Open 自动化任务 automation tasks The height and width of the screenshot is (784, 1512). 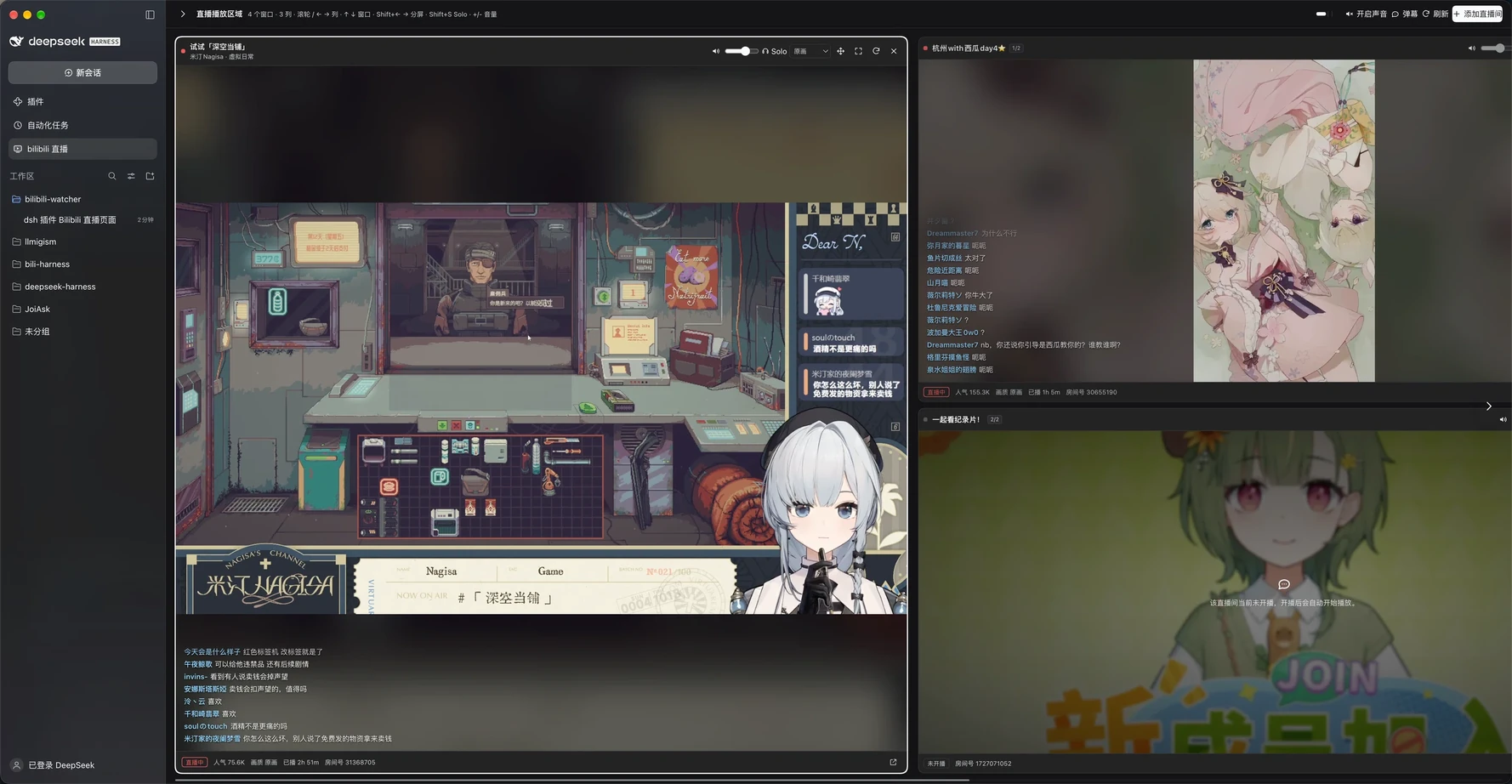tap(82, 125)
